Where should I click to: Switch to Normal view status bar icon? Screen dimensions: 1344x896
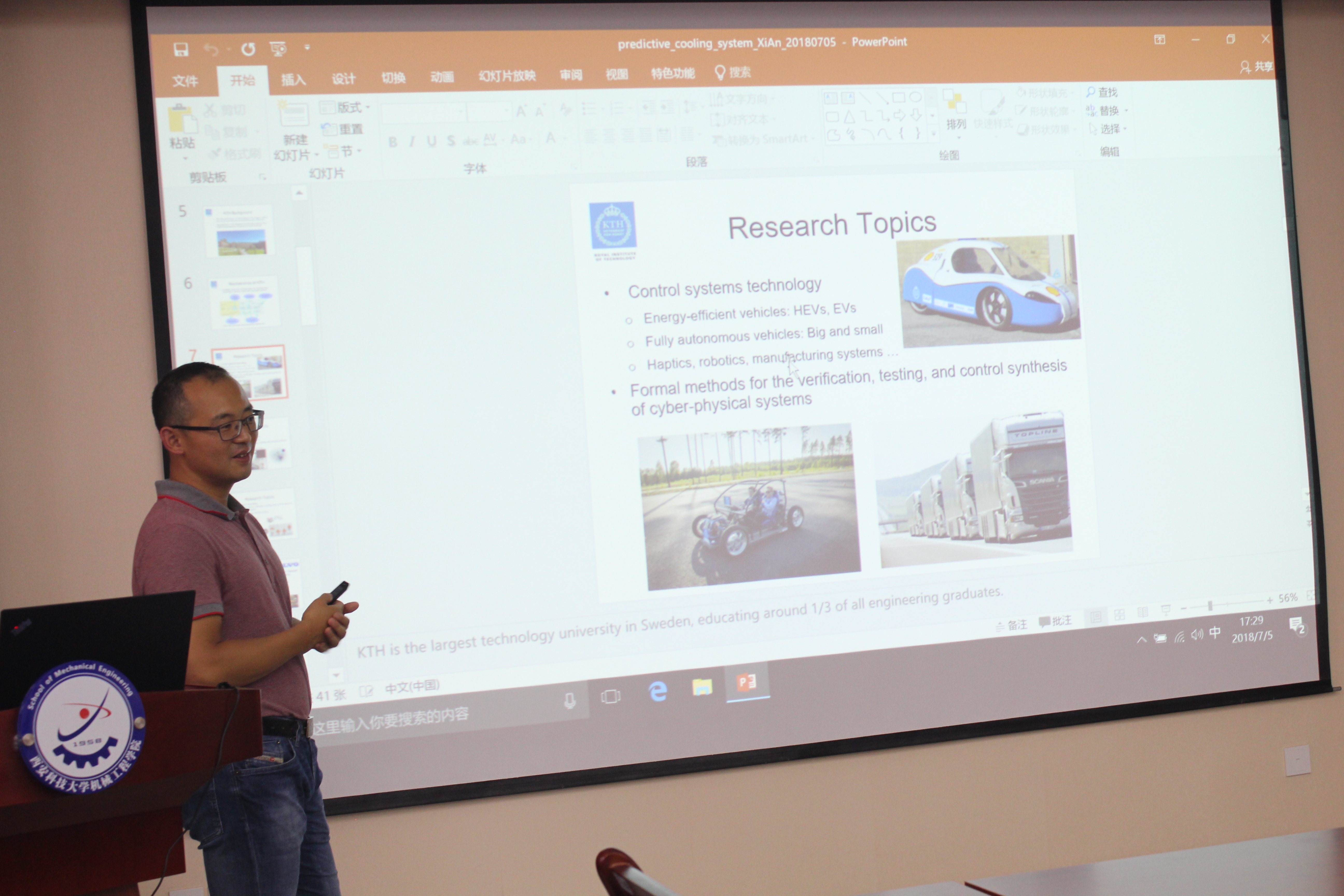point(1095,617)
